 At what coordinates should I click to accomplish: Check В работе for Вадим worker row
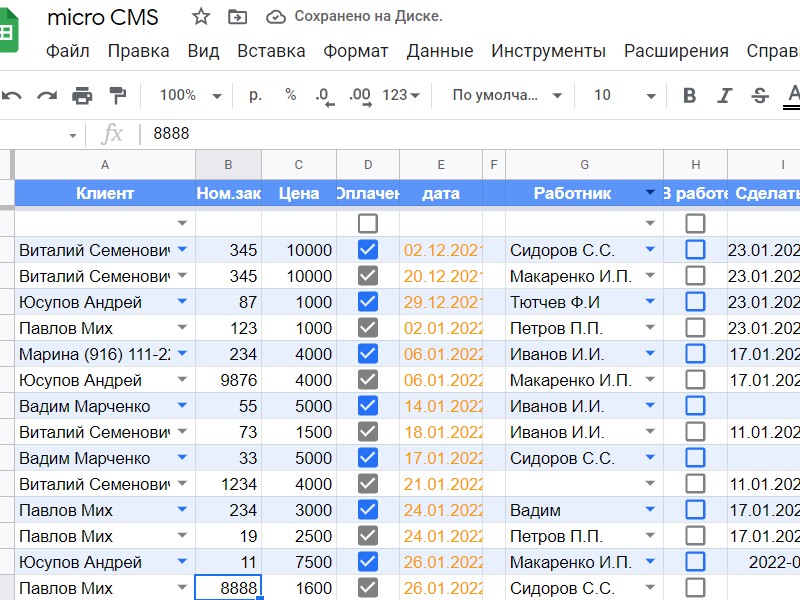pos(695,510)
